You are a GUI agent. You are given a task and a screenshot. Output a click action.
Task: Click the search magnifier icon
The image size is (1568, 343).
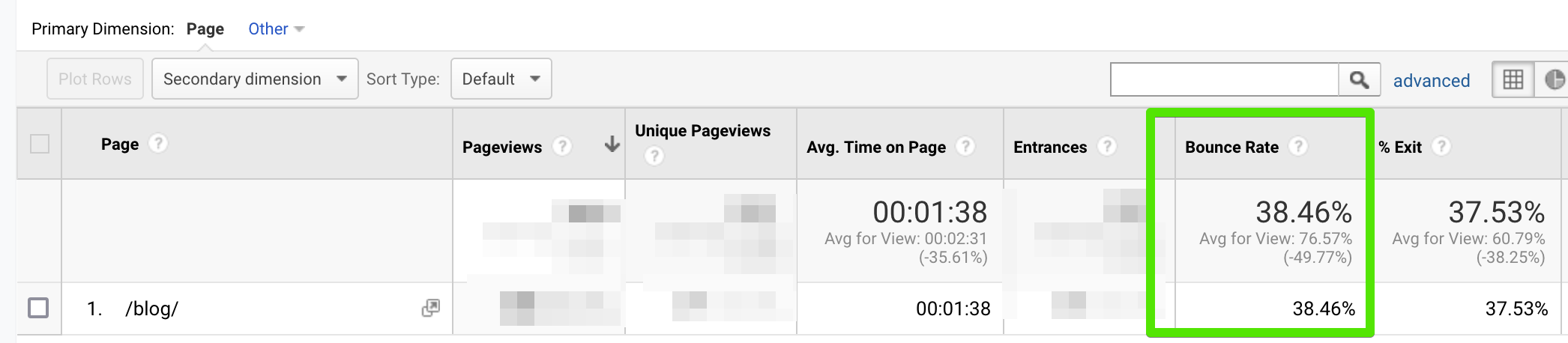[1359, 79]
